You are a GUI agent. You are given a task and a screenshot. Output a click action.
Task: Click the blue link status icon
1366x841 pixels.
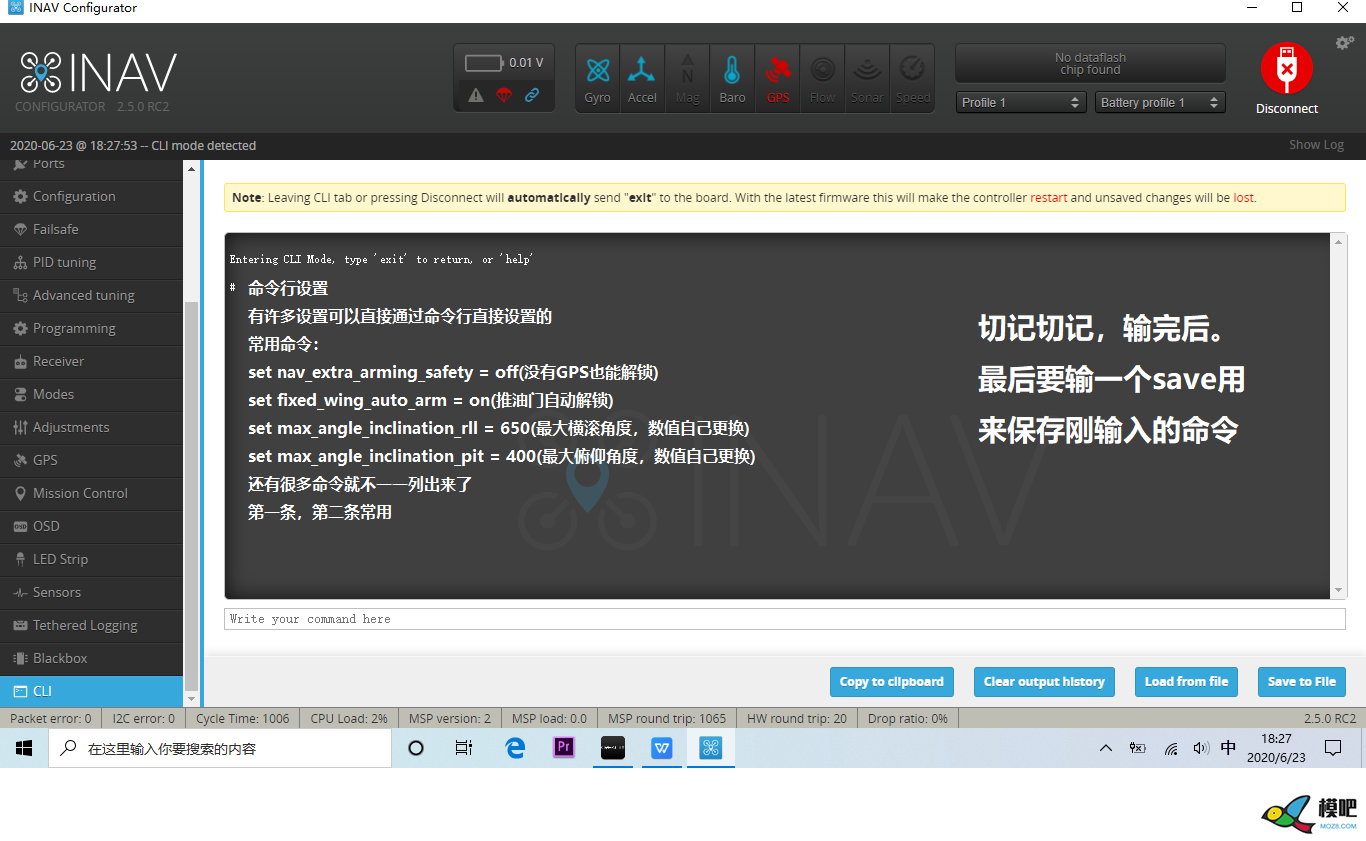tap(532, 95)
